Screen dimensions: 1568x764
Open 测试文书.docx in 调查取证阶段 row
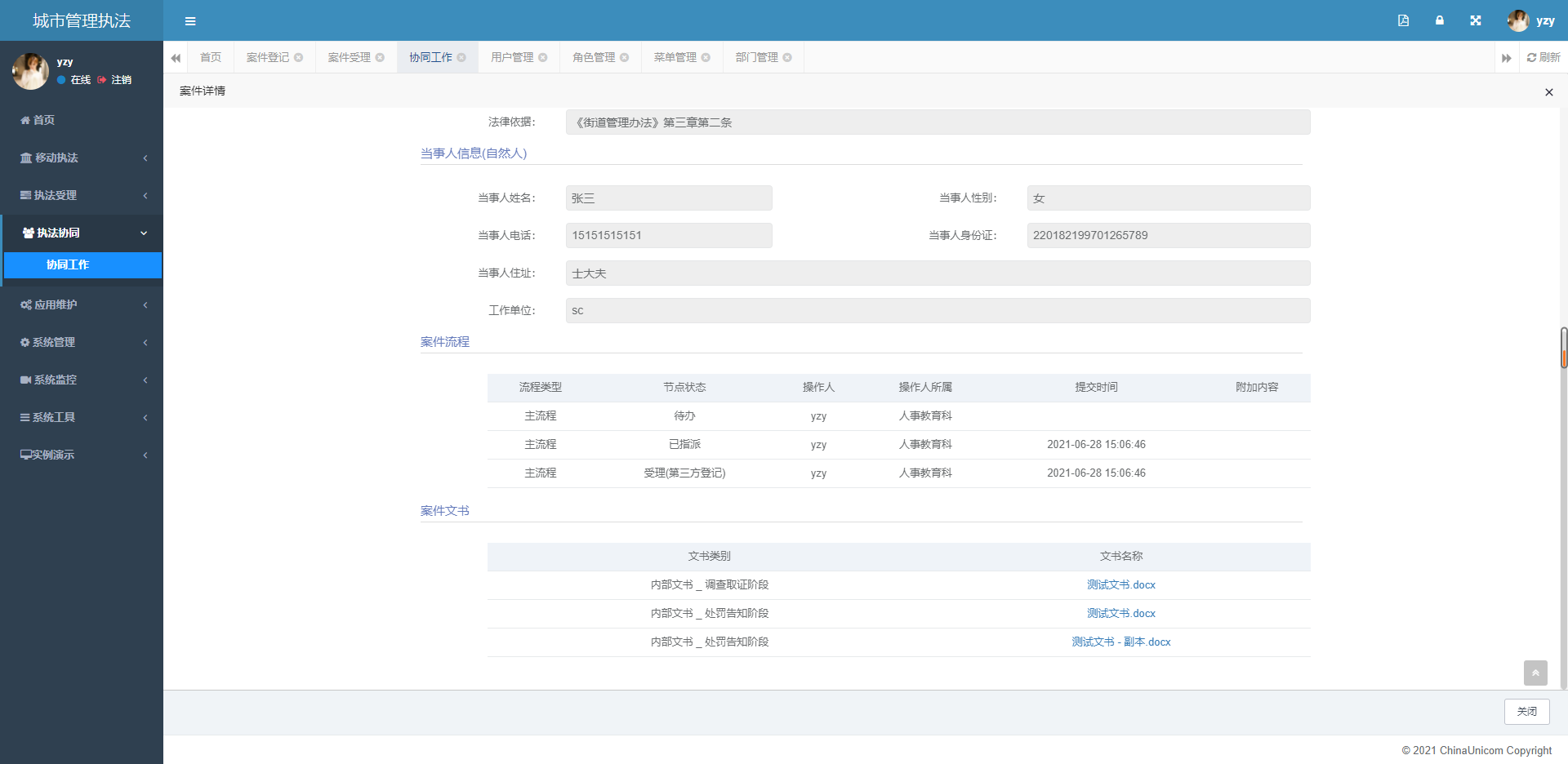[1121, 584]
